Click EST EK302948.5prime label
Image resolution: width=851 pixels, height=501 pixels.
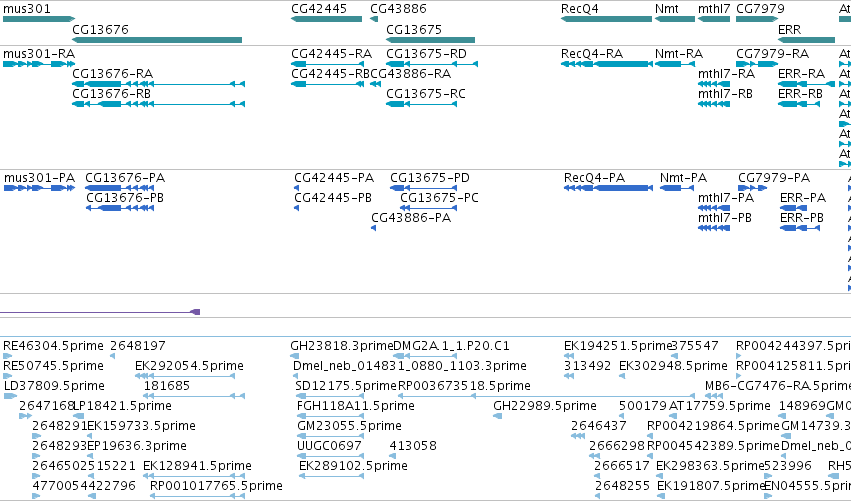(x=674, y=366)
